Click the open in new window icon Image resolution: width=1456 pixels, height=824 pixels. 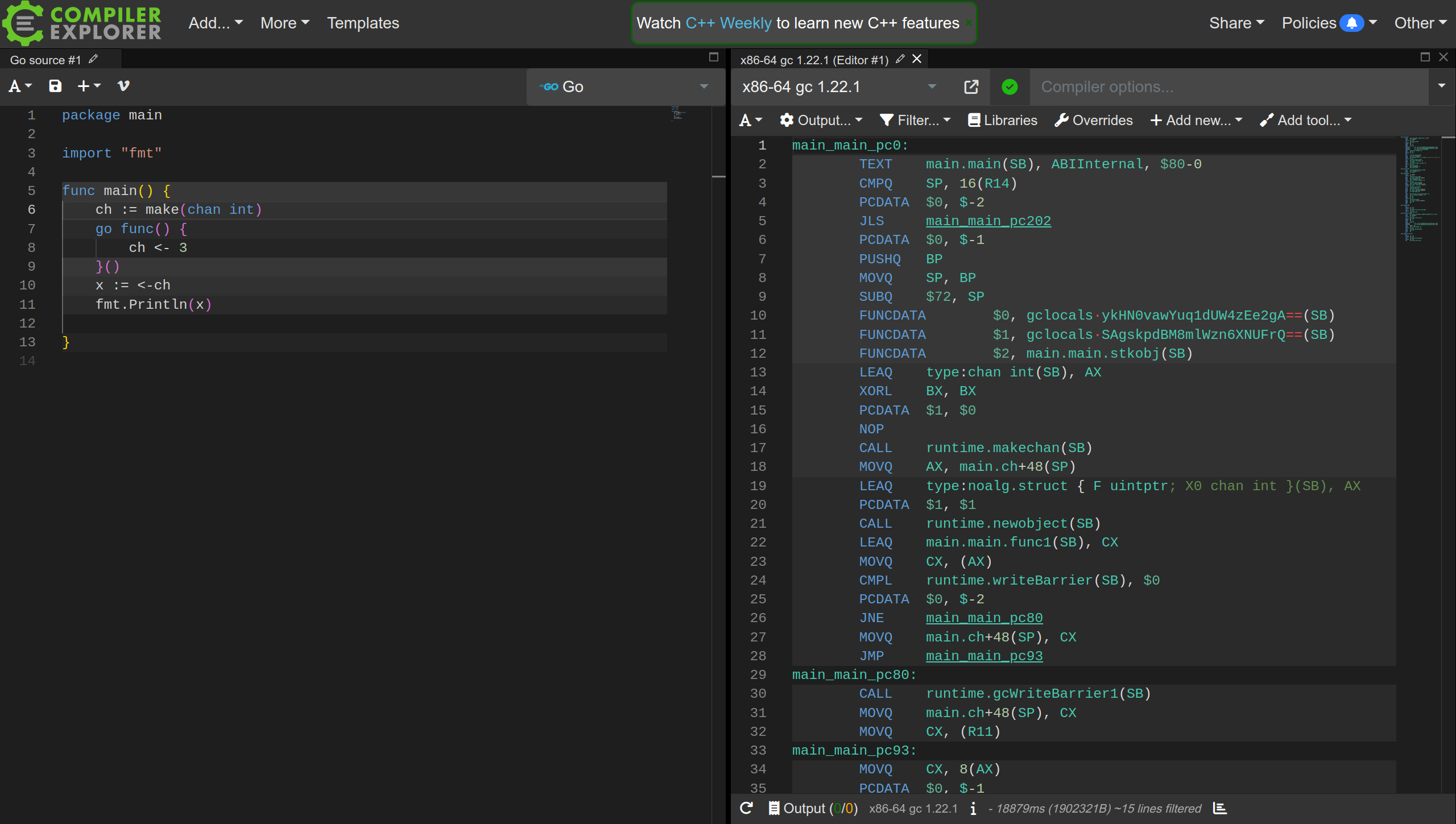(971, 87)
